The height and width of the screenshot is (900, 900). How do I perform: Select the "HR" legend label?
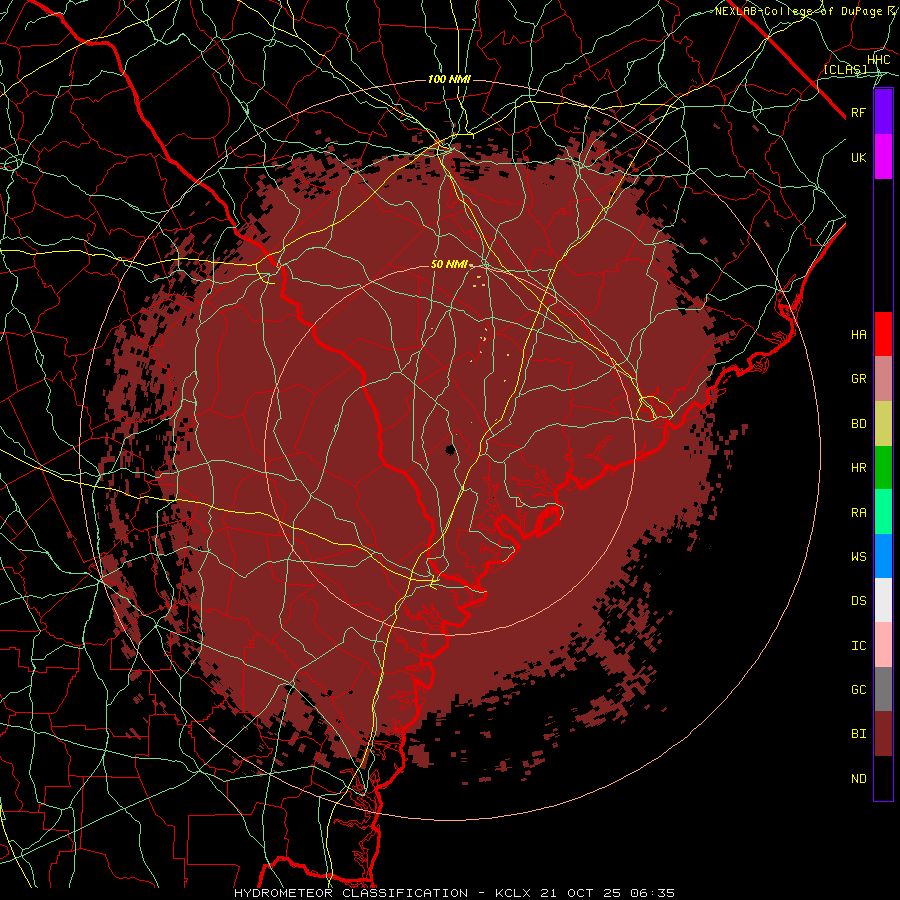859,468
